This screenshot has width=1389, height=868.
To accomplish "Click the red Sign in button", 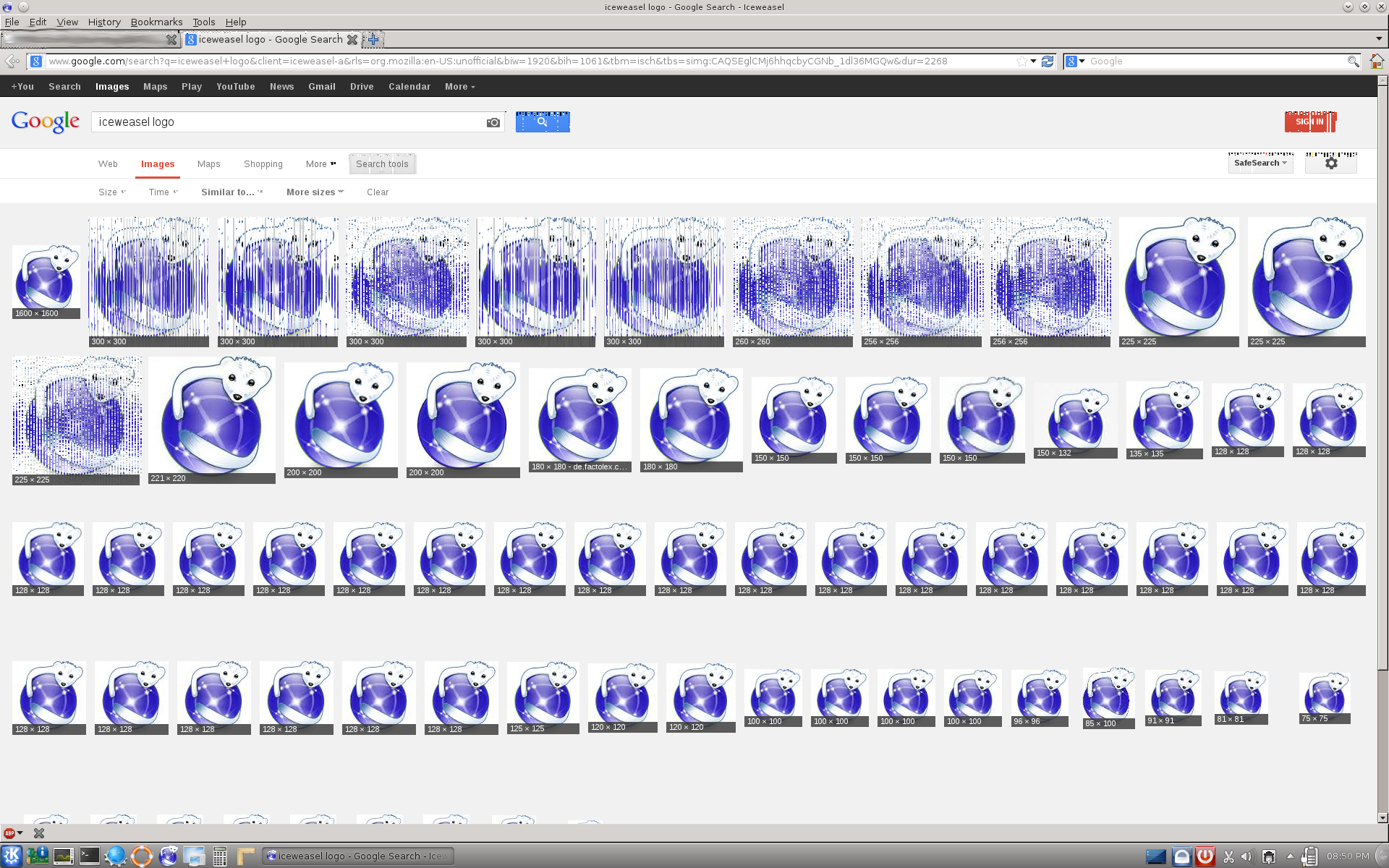I will [x=1309, y=122].
